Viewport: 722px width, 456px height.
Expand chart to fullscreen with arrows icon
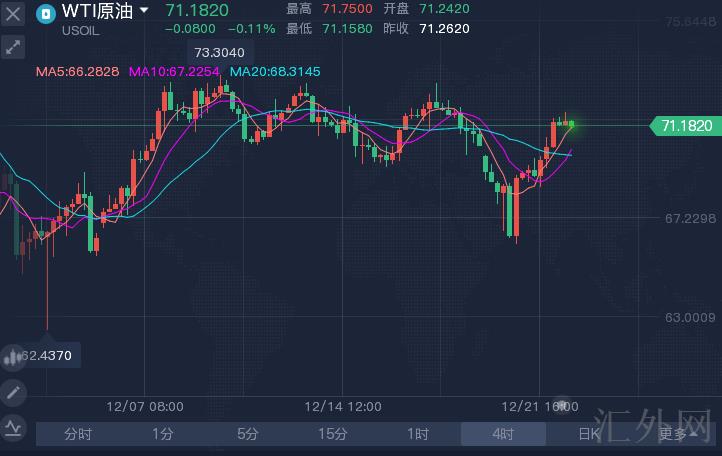coord(13,47)
